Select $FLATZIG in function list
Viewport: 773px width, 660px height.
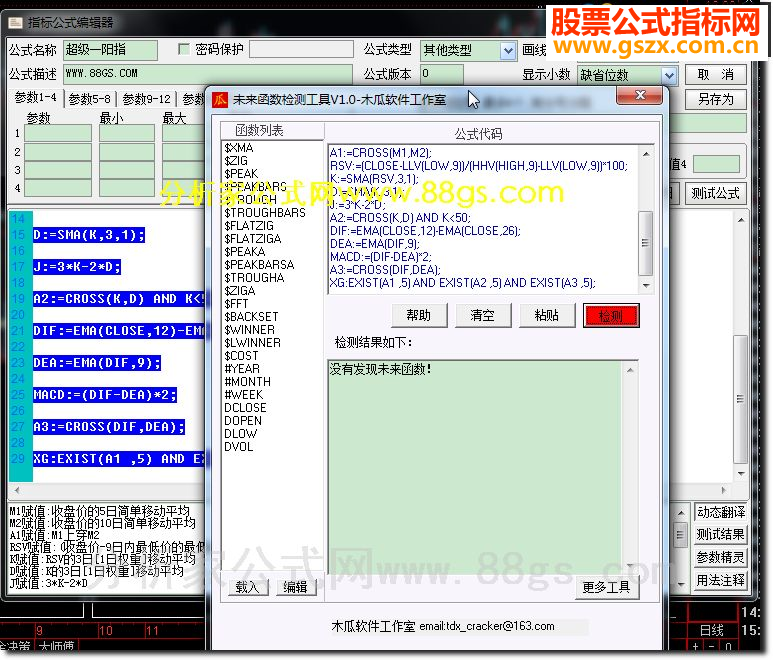pyautogui.click(x=249, y=226)
